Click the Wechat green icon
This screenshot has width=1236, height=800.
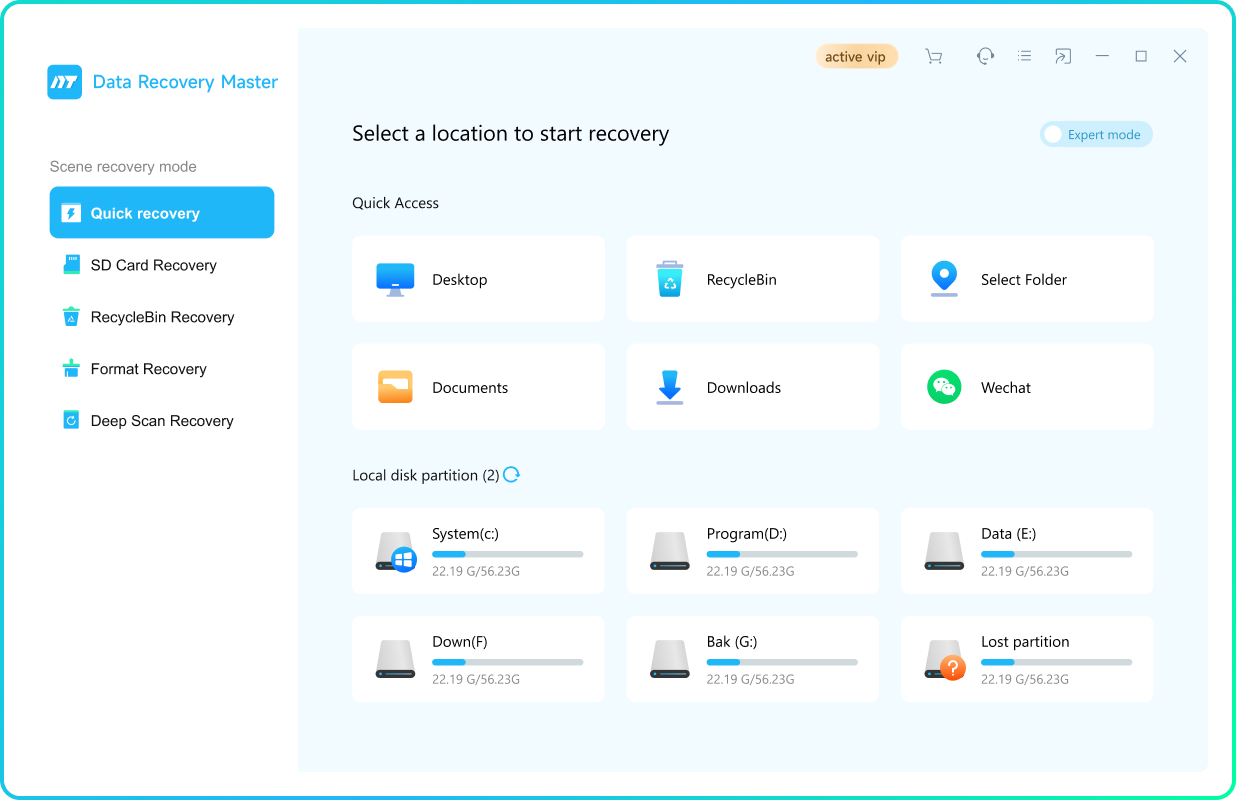[944, 387]
